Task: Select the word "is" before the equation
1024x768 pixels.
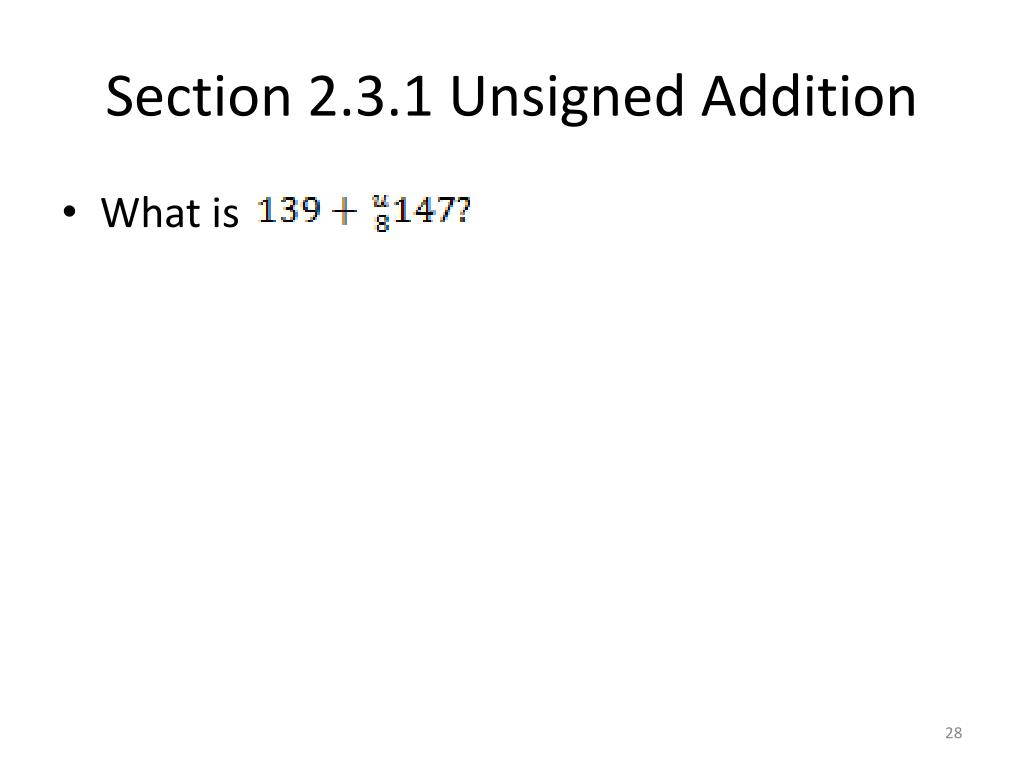Action: pyautogui.click(x=226, y=213)
